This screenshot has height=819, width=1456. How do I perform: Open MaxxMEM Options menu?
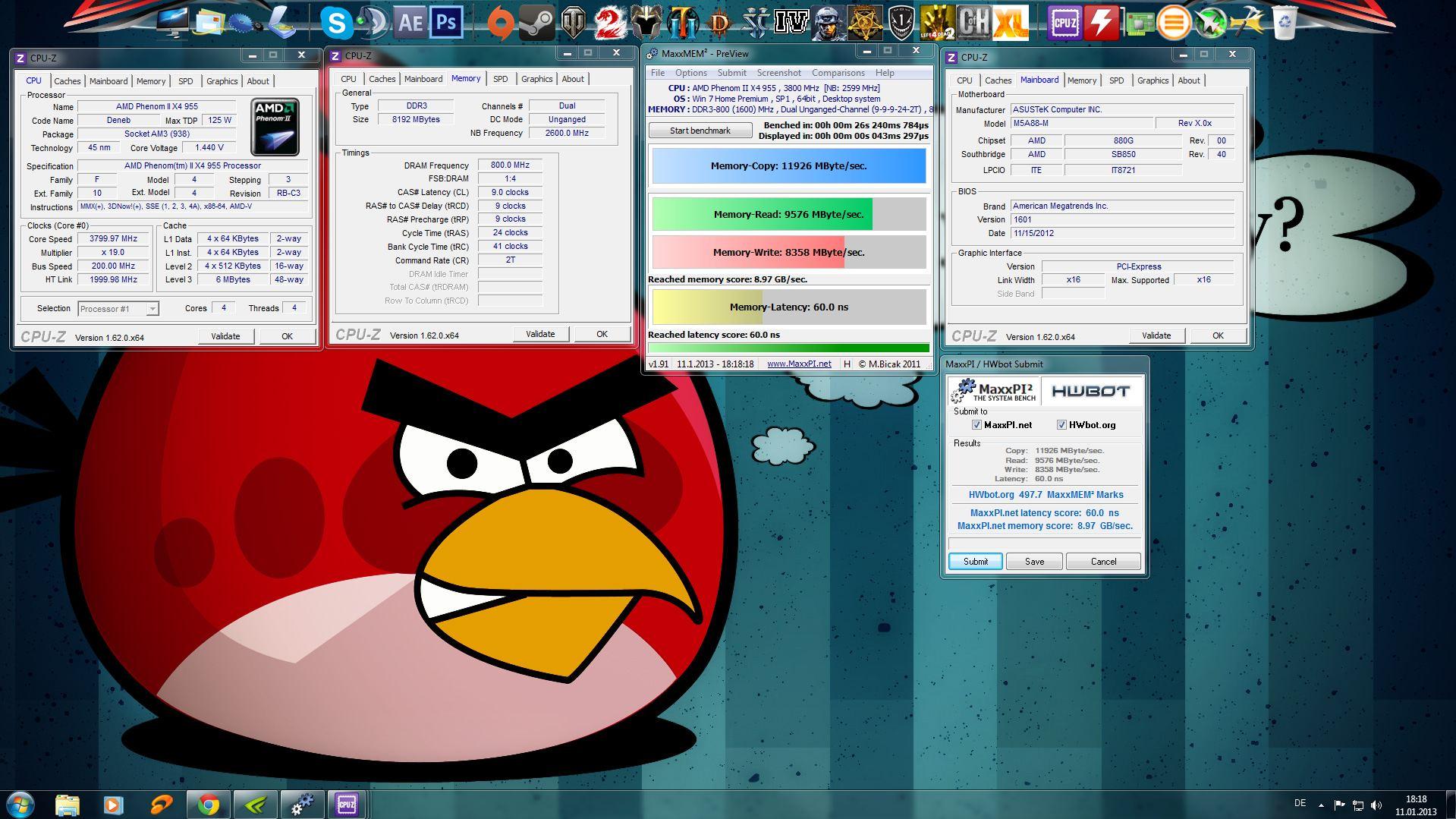pyautogui.click(x=690, y=73)
